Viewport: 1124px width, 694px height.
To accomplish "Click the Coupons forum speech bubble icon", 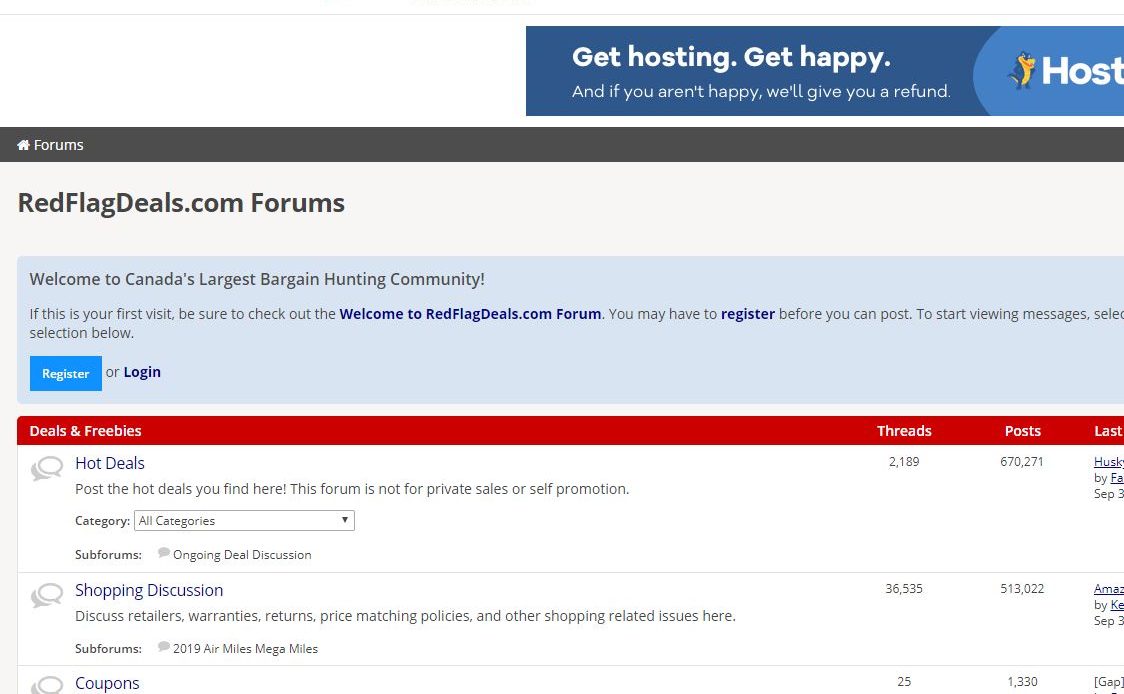I will click(x=47, y=685).
